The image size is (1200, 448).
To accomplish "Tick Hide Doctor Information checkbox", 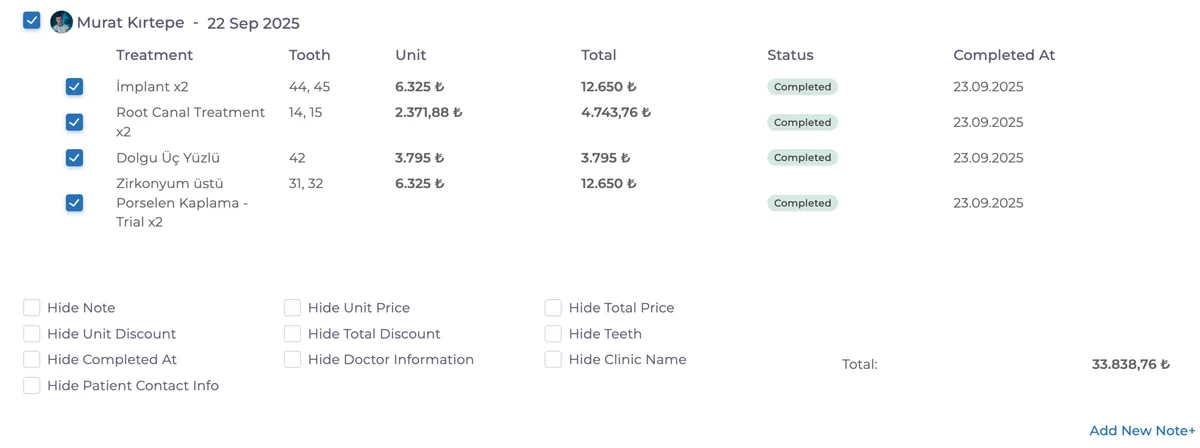I will pyautogui.click(x=292, y=359).
